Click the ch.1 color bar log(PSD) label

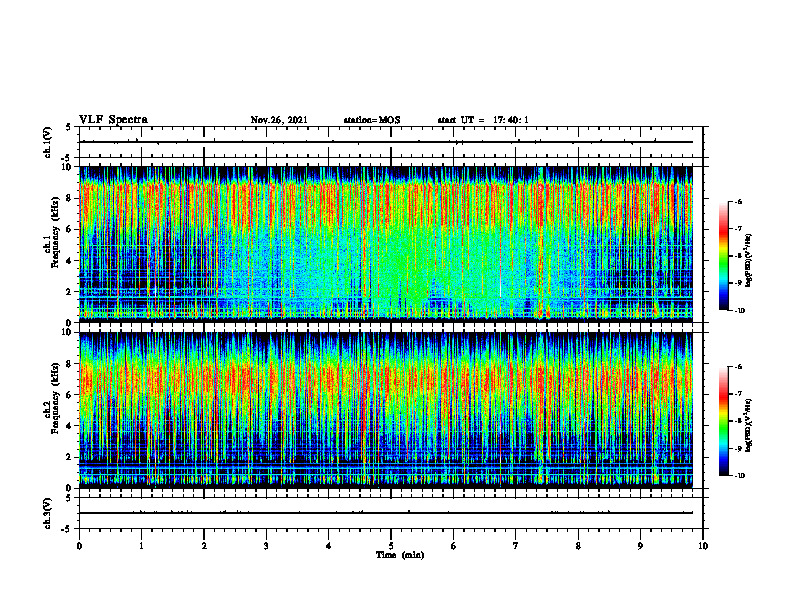[749, 261]
